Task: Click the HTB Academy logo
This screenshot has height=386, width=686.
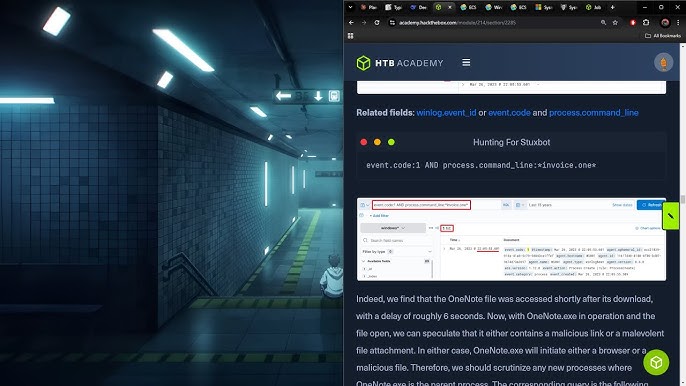Action: pyautogui.click(x=400, y=63)
